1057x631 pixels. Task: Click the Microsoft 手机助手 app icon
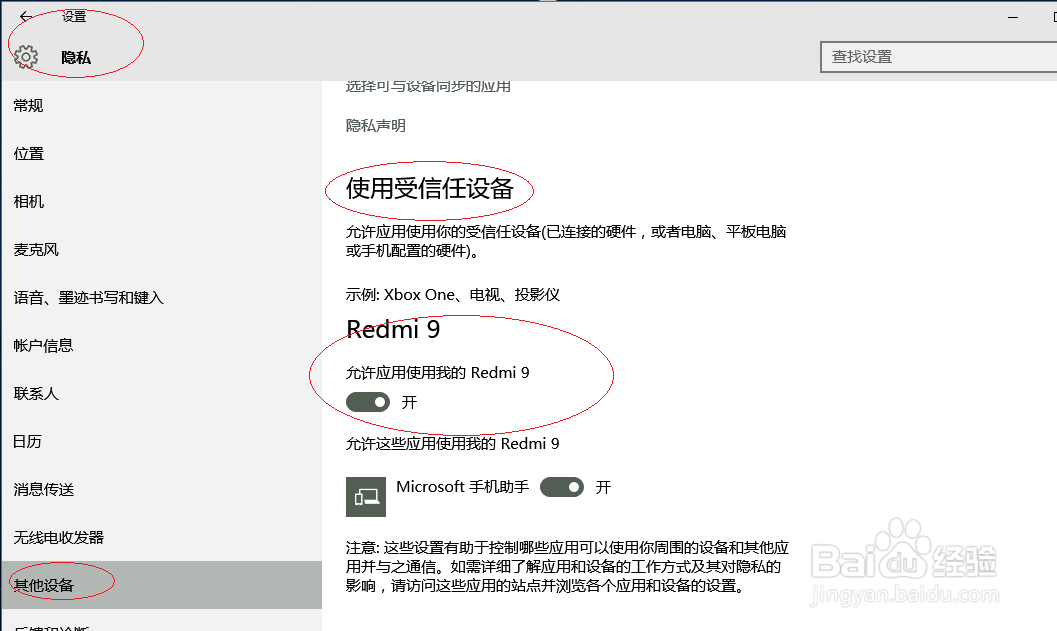pyautogui.click(x=366, y=497)
